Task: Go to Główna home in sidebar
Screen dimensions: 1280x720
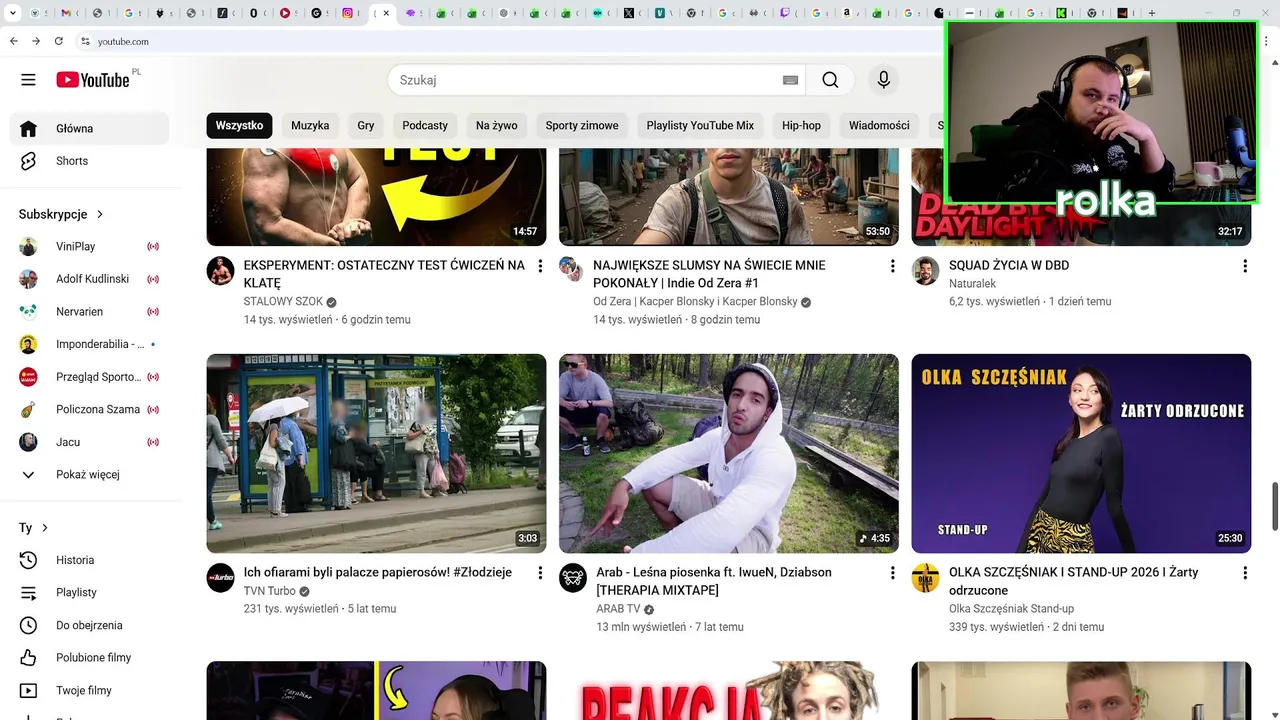Action: pyautogui.click(x=90, y=128)
